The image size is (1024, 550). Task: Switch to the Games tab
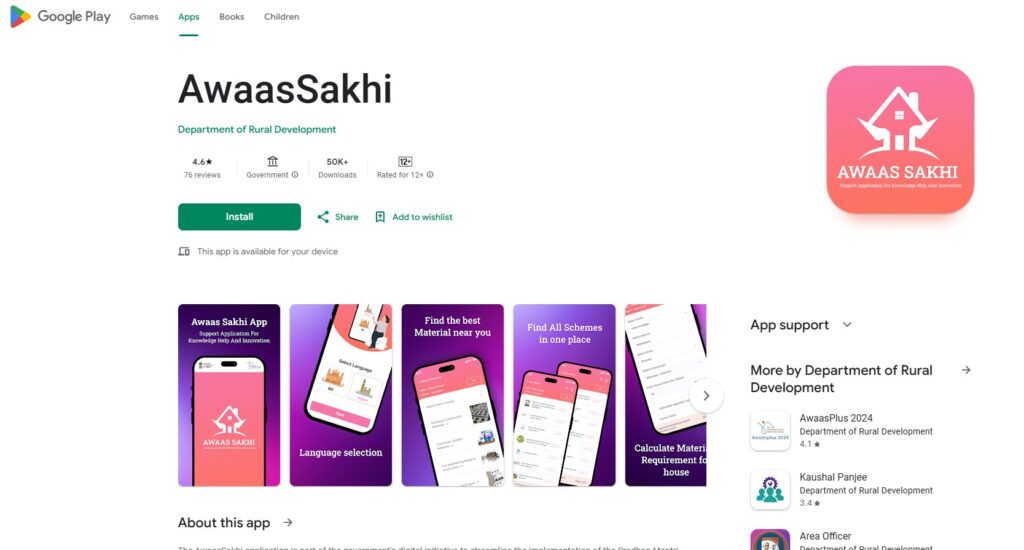pyautogui.click(x=144, y=17)
